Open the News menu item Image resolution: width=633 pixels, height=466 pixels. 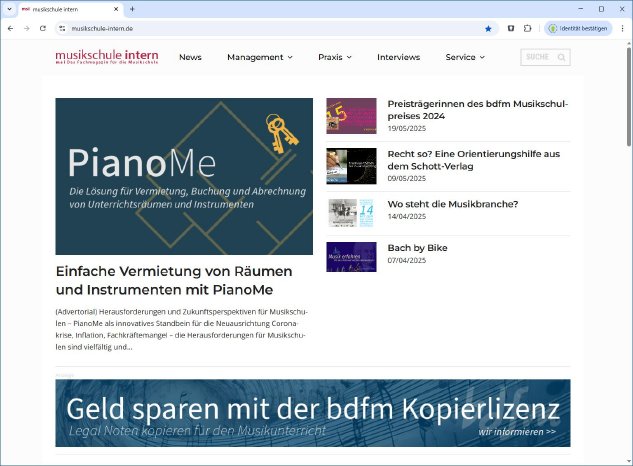[190, 57]
